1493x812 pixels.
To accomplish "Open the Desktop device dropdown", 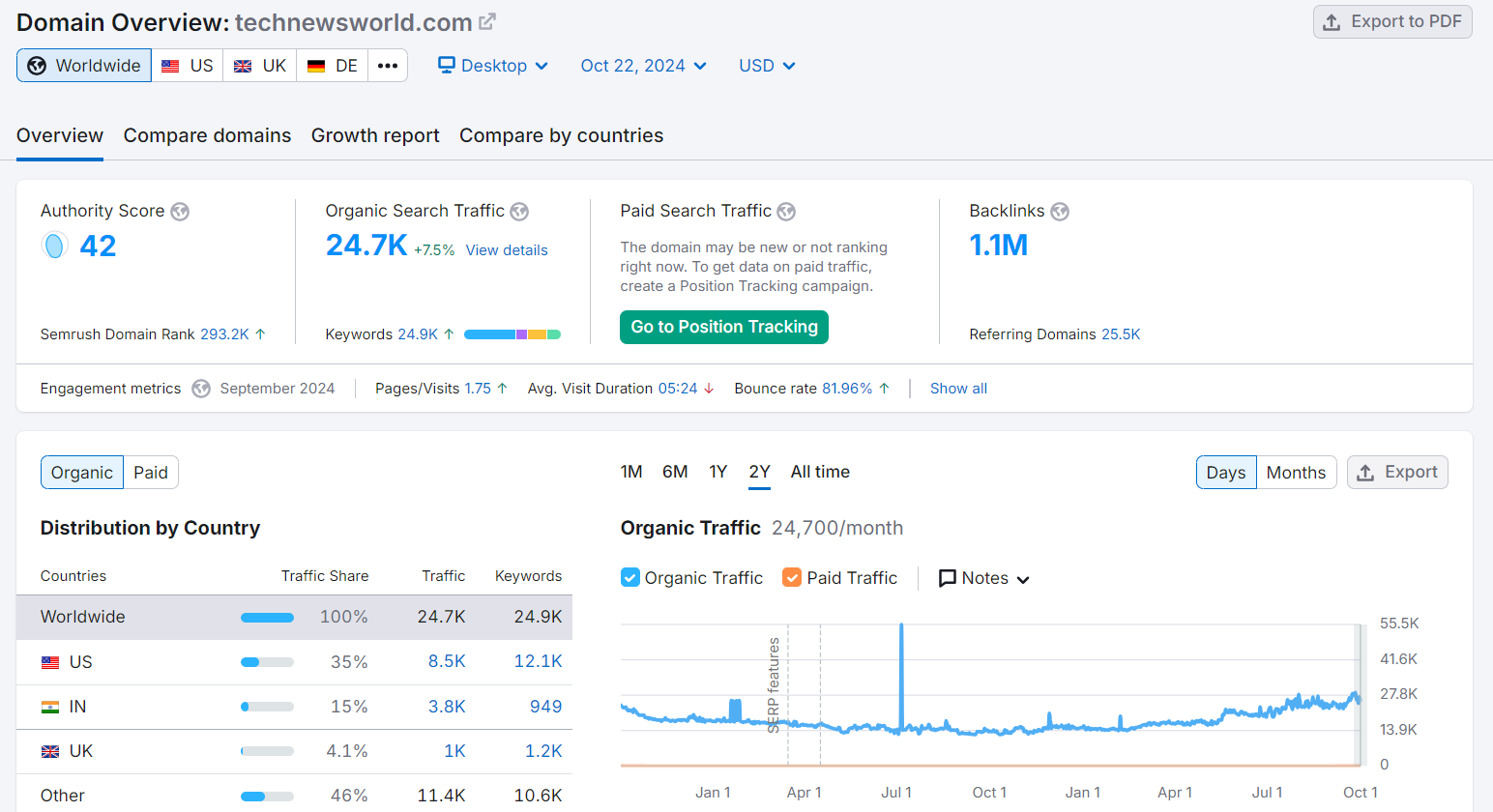I will pos(493,66).
